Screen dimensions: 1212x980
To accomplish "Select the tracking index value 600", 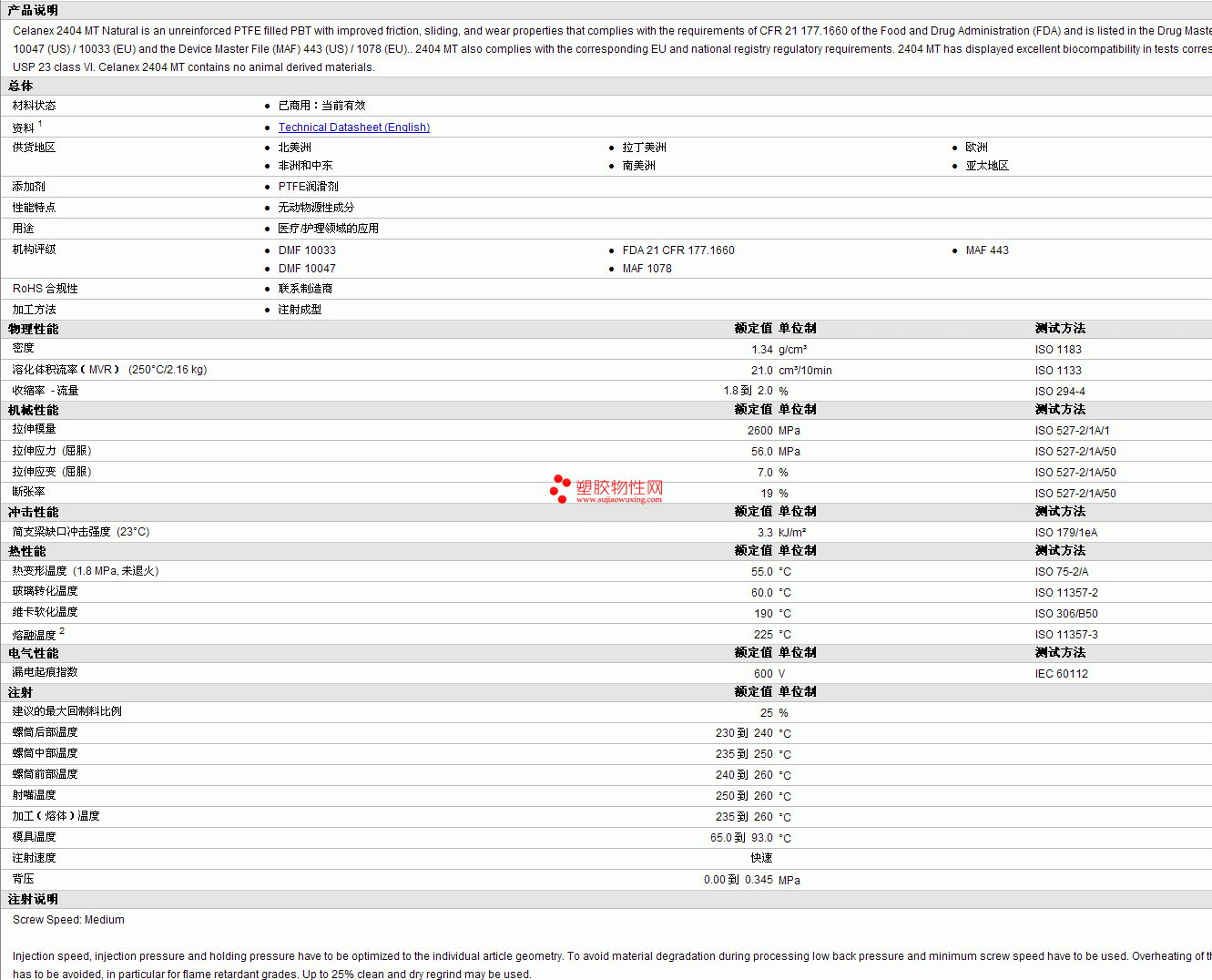I will click(x=763, y=674).
